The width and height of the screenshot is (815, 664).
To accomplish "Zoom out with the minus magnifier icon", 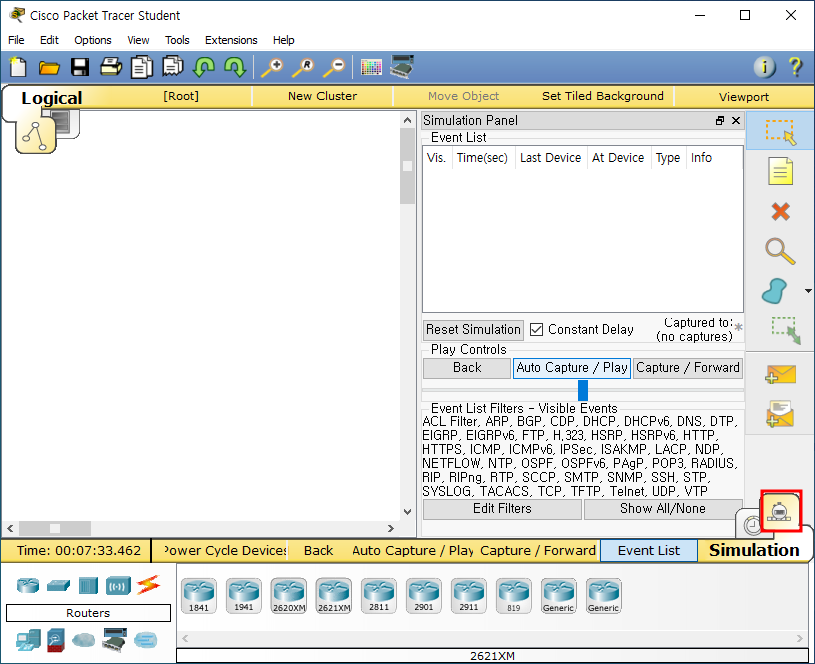I will (x=334, y=68).
